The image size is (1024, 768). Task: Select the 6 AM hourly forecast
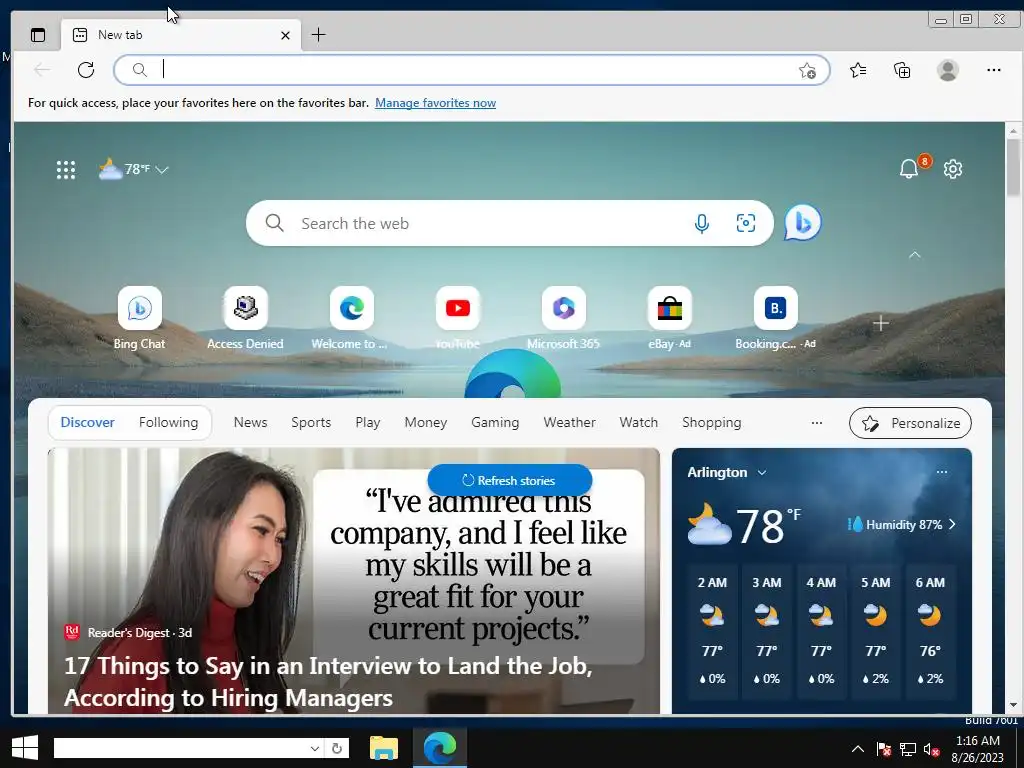(x=930, y=631)
